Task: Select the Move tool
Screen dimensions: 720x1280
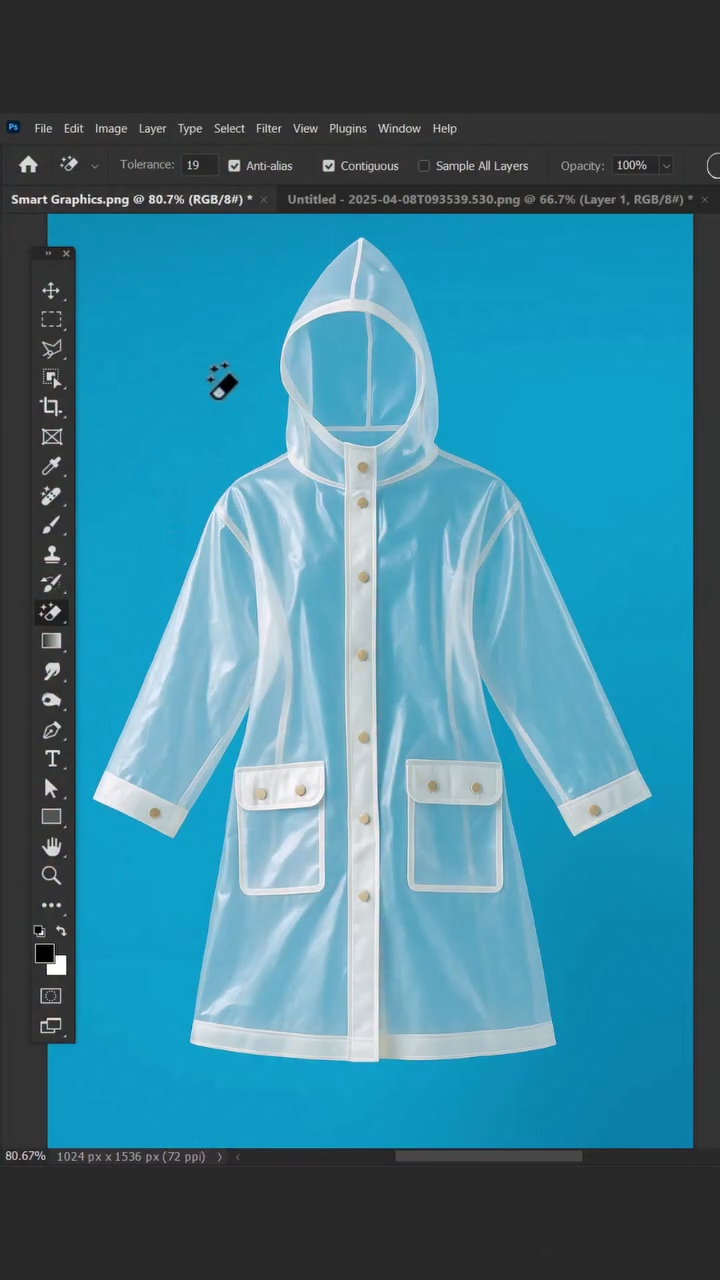Action: pos(51,291)
